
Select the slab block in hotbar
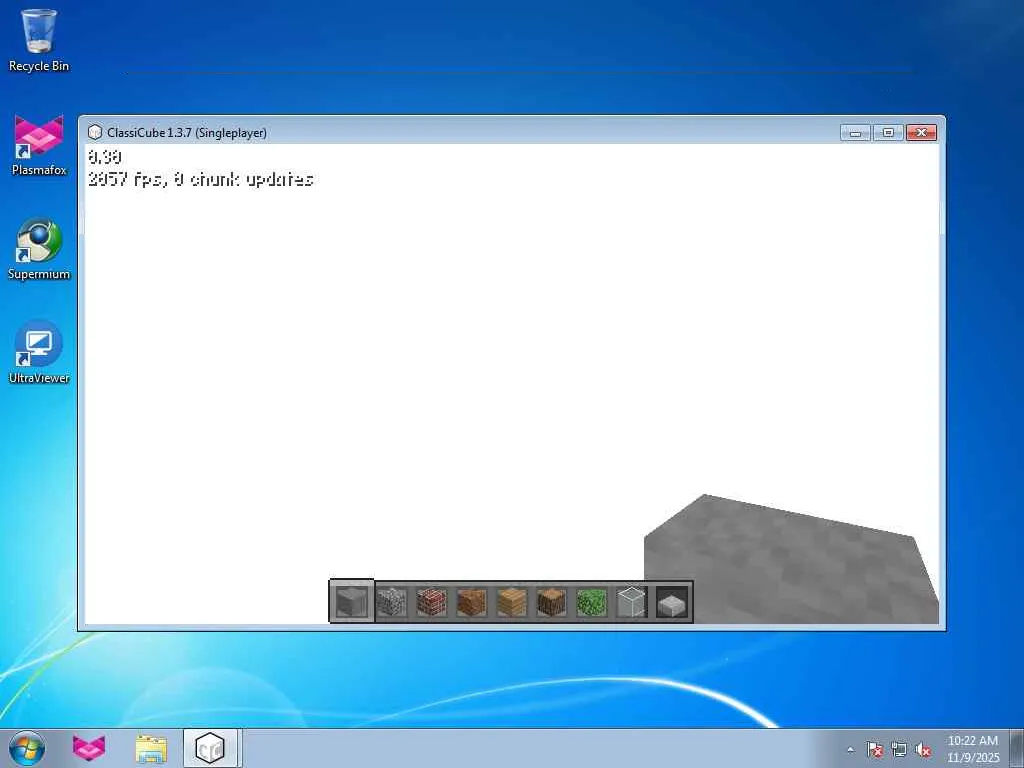click(x=672, y=602)
